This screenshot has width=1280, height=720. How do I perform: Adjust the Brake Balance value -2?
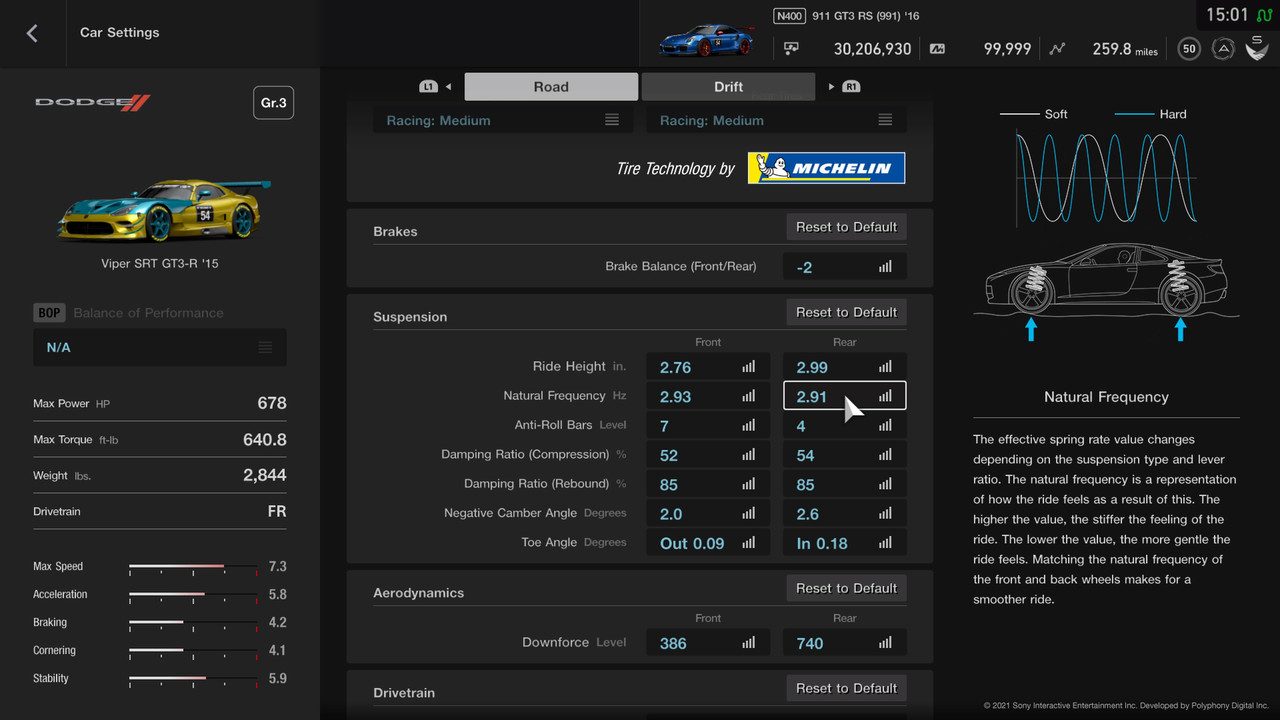pos(844,267)
